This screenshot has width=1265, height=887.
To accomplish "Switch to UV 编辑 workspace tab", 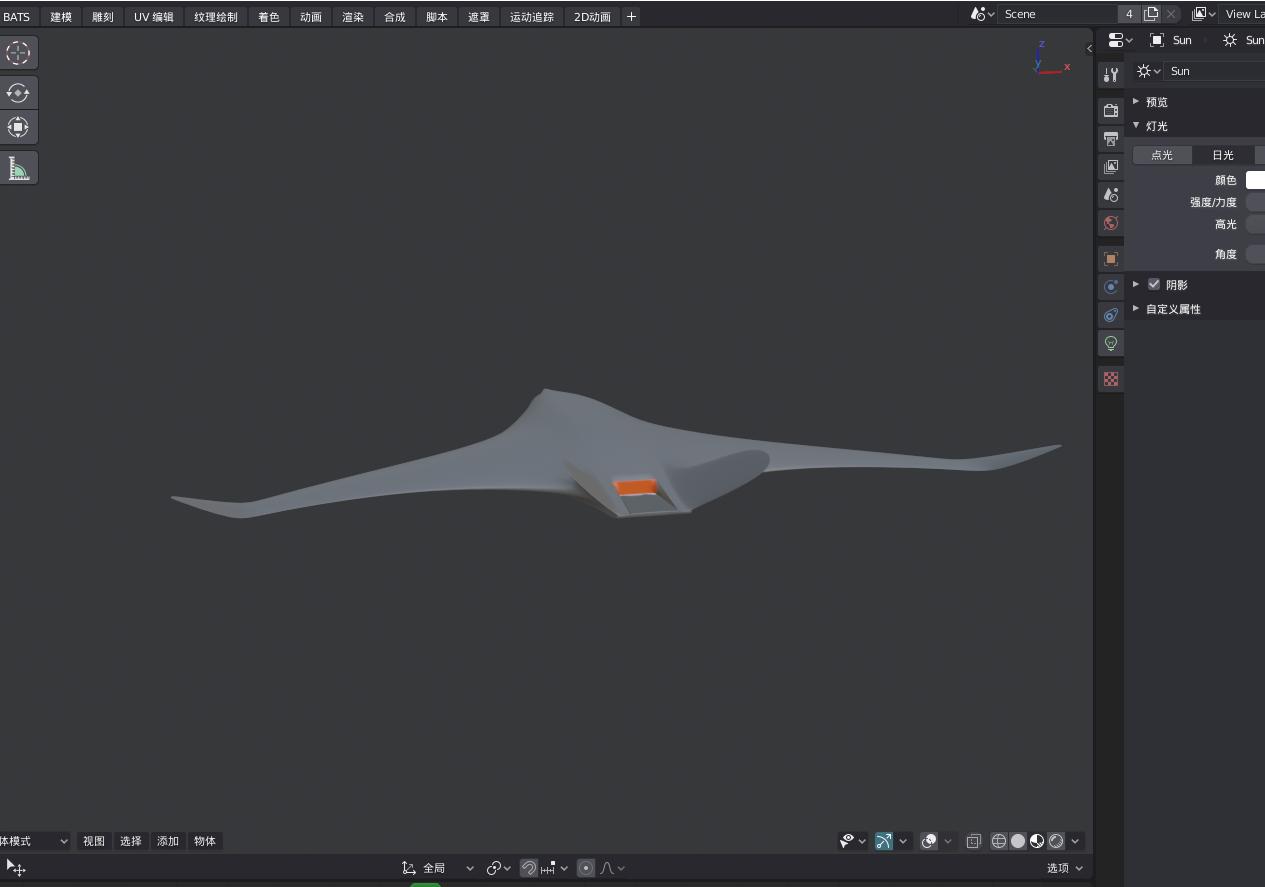I will [154, 17].
